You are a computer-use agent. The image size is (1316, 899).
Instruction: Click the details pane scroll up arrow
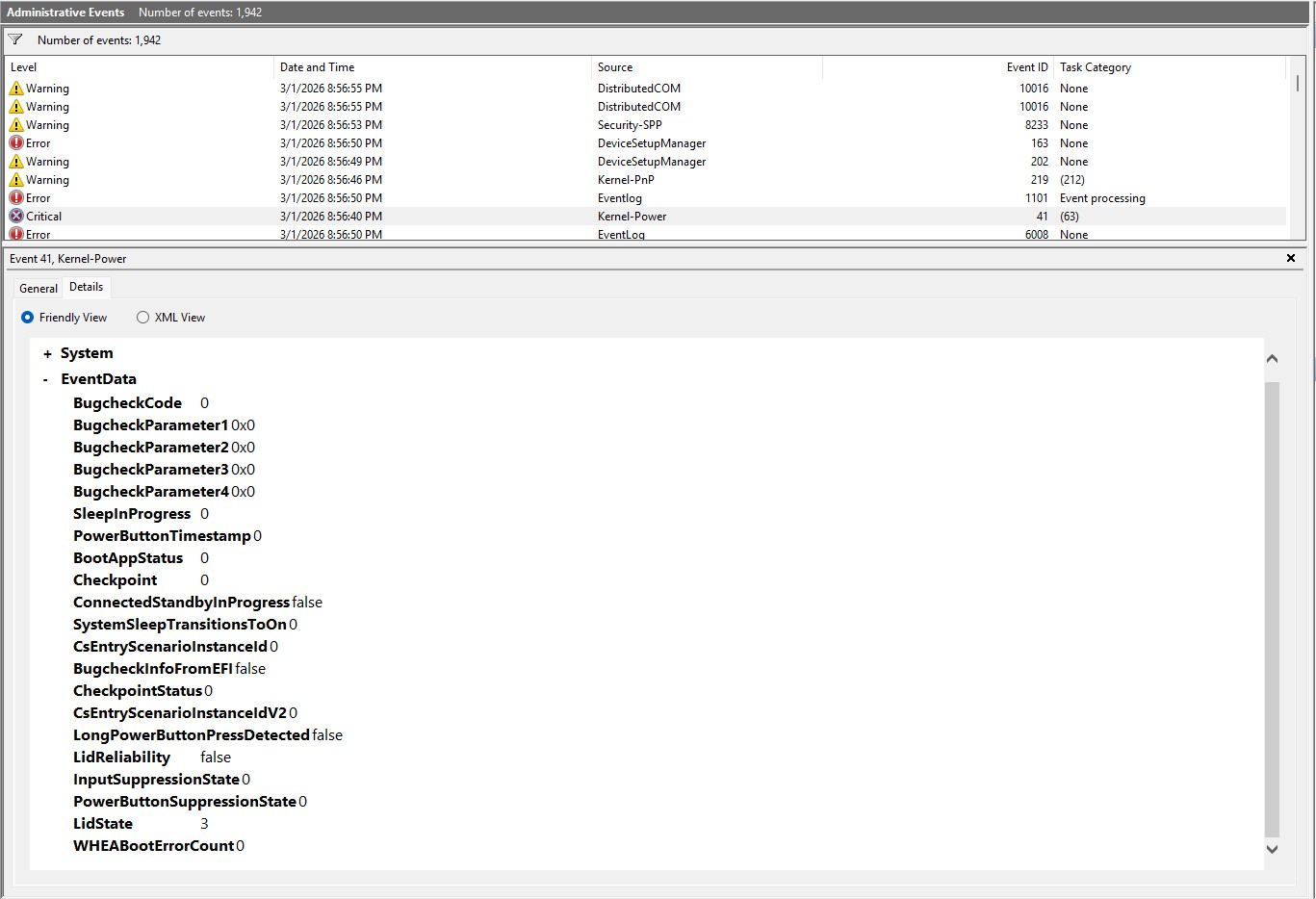pos(1272,358)
